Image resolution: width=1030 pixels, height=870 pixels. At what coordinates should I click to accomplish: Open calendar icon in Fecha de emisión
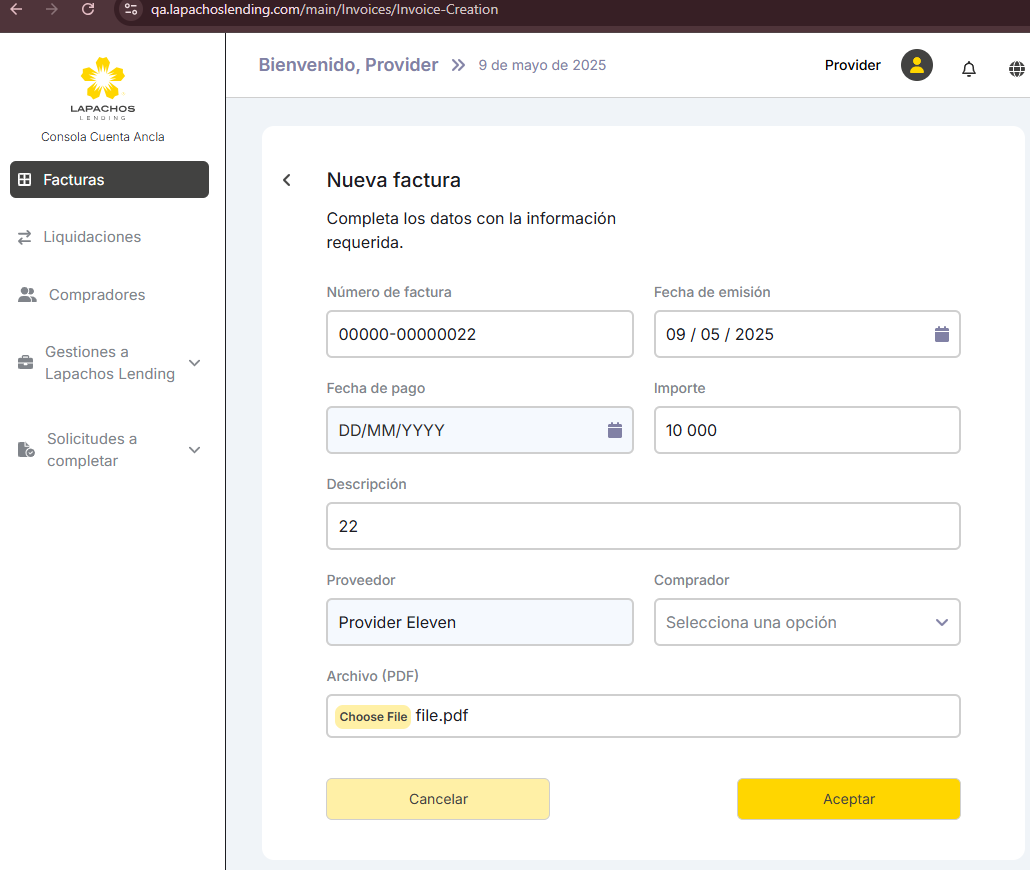[x=941, y=334]
